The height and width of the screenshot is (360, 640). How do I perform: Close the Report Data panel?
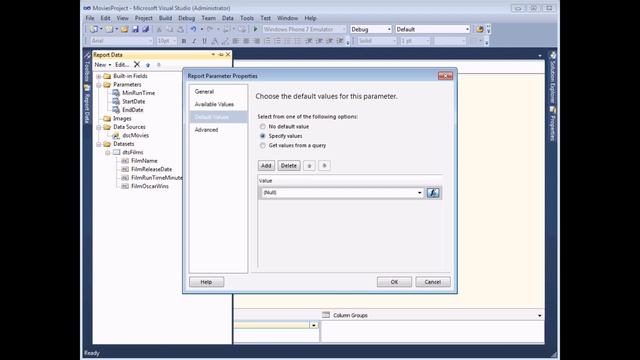(x=228, y=55)
